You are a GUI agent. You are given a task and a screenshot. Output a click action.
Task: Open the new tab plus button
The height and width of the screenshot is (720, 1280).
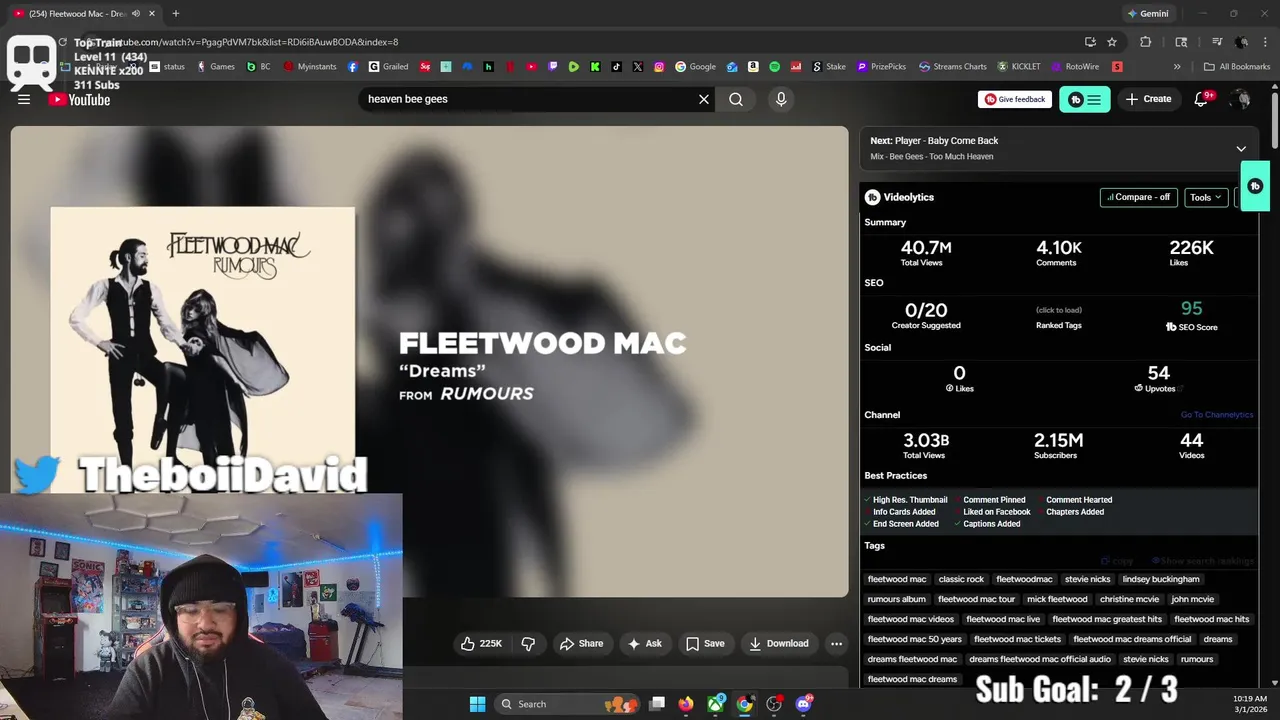pyautogui.click(x=176, y=13)
